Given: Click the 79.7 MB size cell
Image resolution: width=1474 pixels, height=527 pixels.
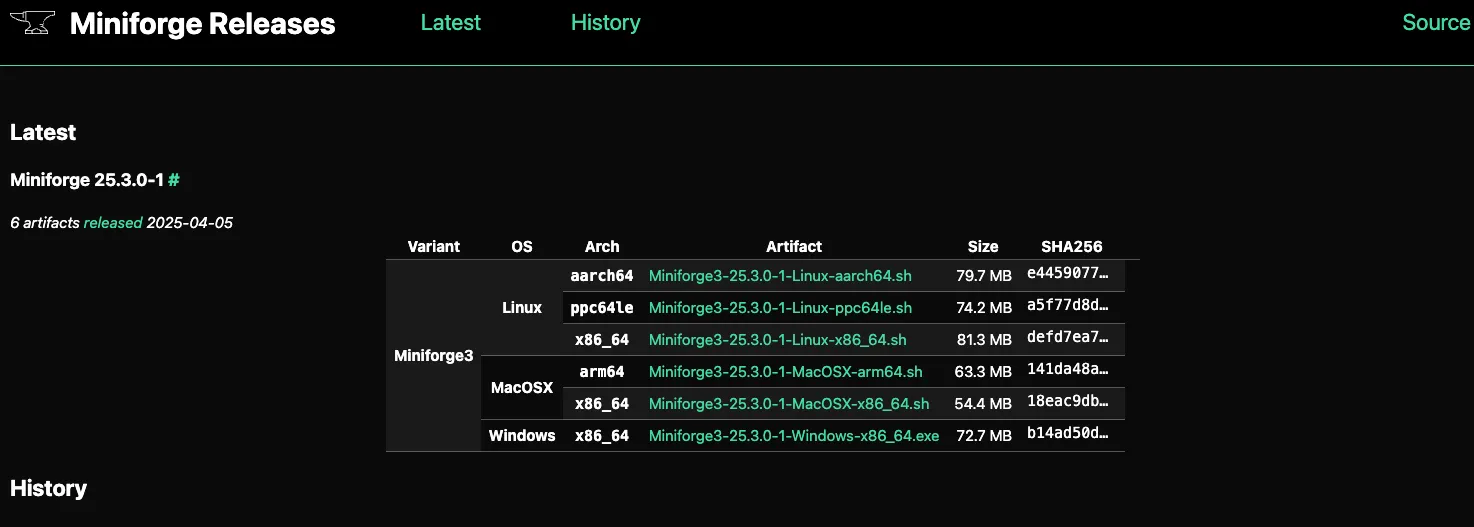Looking at the screenshot, I should click(984, 275).
